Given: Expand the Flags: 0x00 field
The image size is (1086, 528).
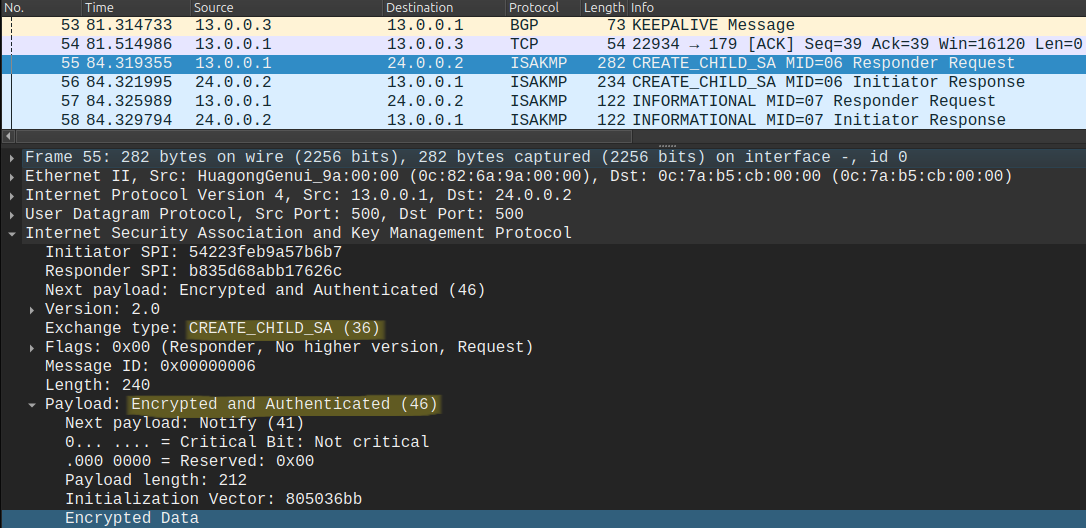Looking at the screenshot, I should [33, 348].
